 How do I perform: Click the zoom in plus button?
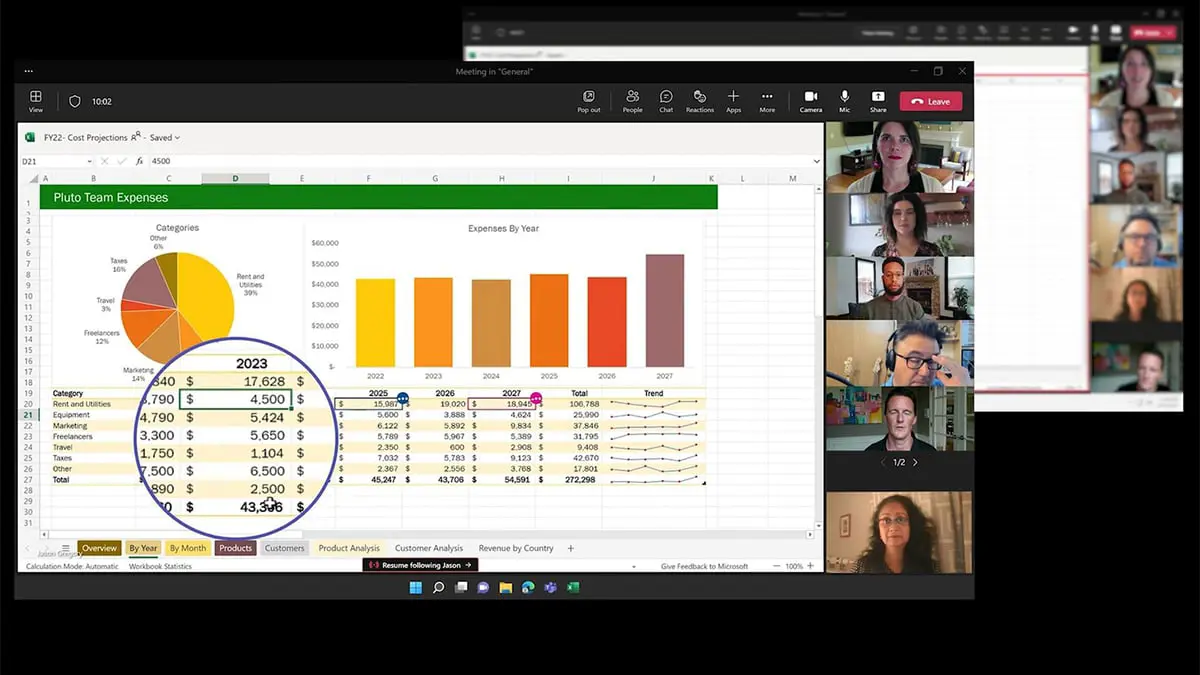pyautogui.click(x=810, y=566)
